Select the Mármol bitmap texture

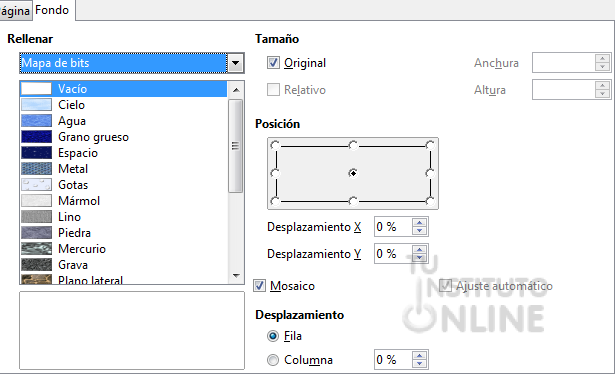point(123,201)
